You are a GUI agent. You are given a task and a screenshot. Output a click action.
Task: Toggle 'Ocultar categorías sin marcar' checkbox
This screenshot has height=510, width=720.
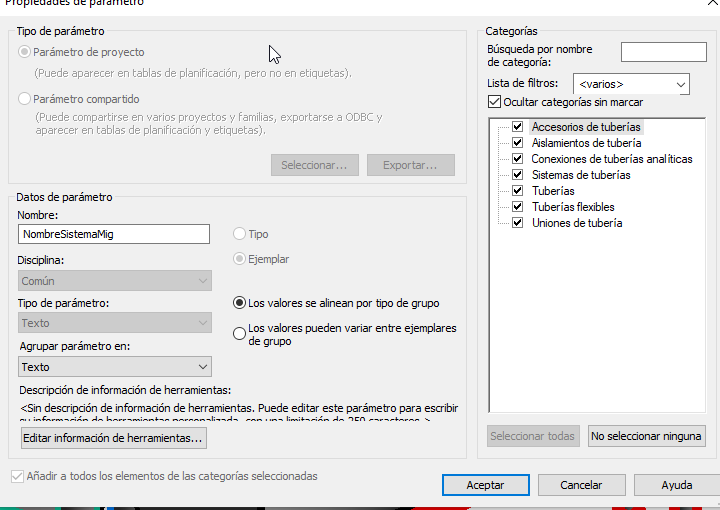click(x=495, y=102)
